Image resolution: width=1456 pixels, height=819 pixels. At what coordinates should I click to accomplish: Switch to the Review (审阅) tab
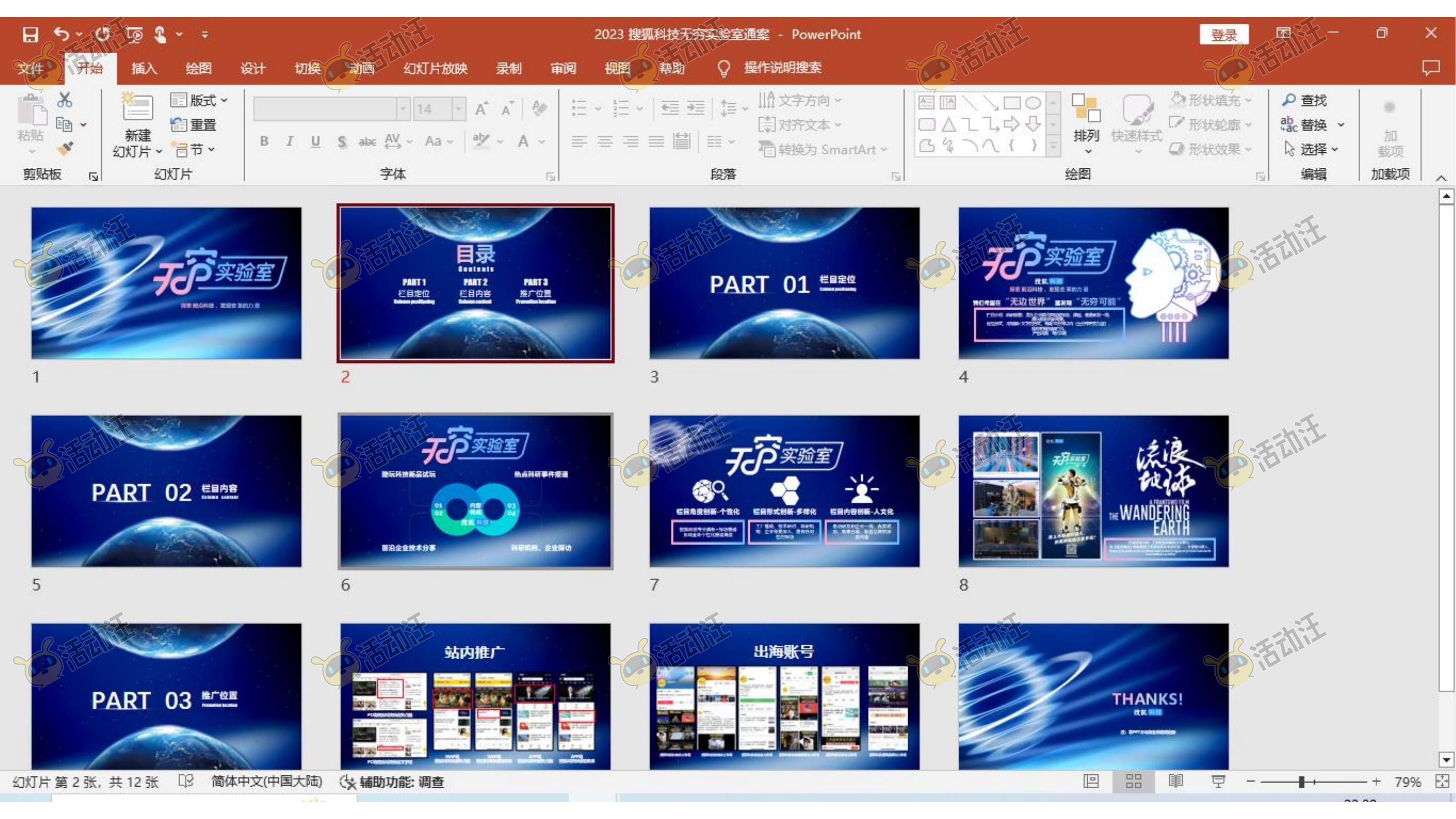click(563, 68)
